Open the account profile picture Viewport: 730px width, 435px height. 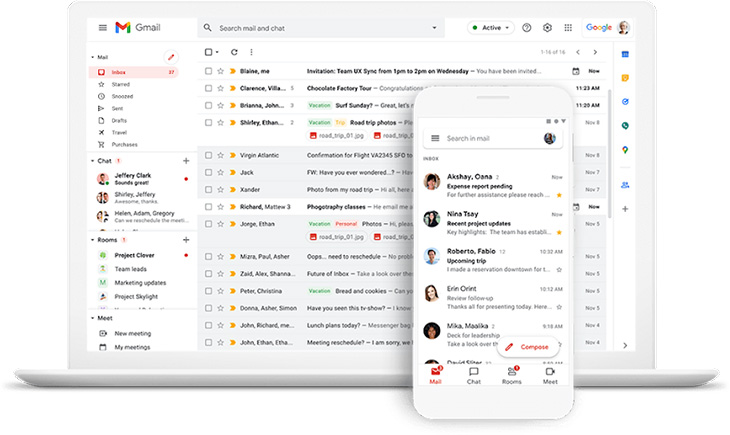click(623, 27)
